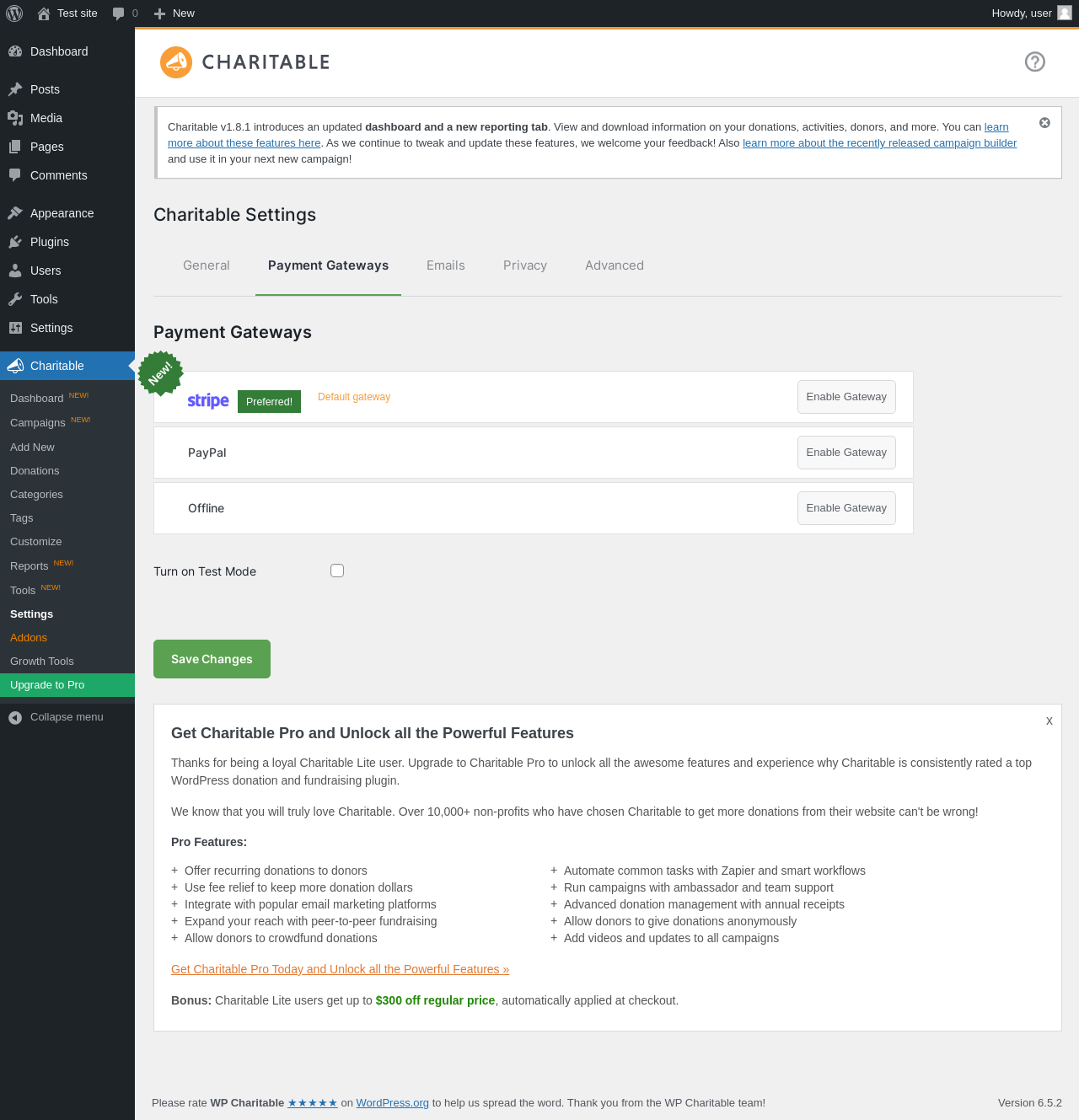Enable the PayPal gateway
Image resolution: width=1079 pixels, height=1120 pixels.
846,453
